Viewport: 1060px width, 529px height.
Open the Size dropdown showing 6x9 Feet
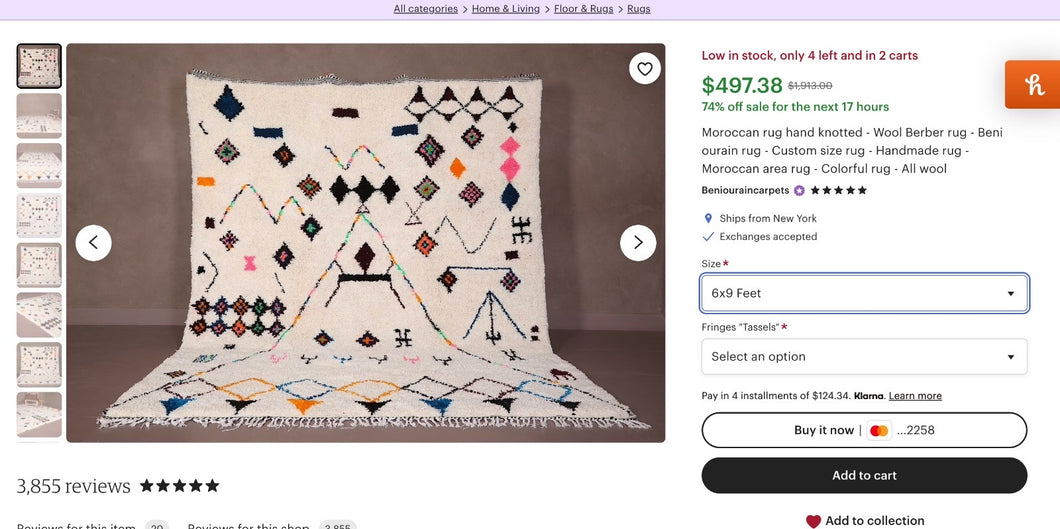(x=864, y=293)
